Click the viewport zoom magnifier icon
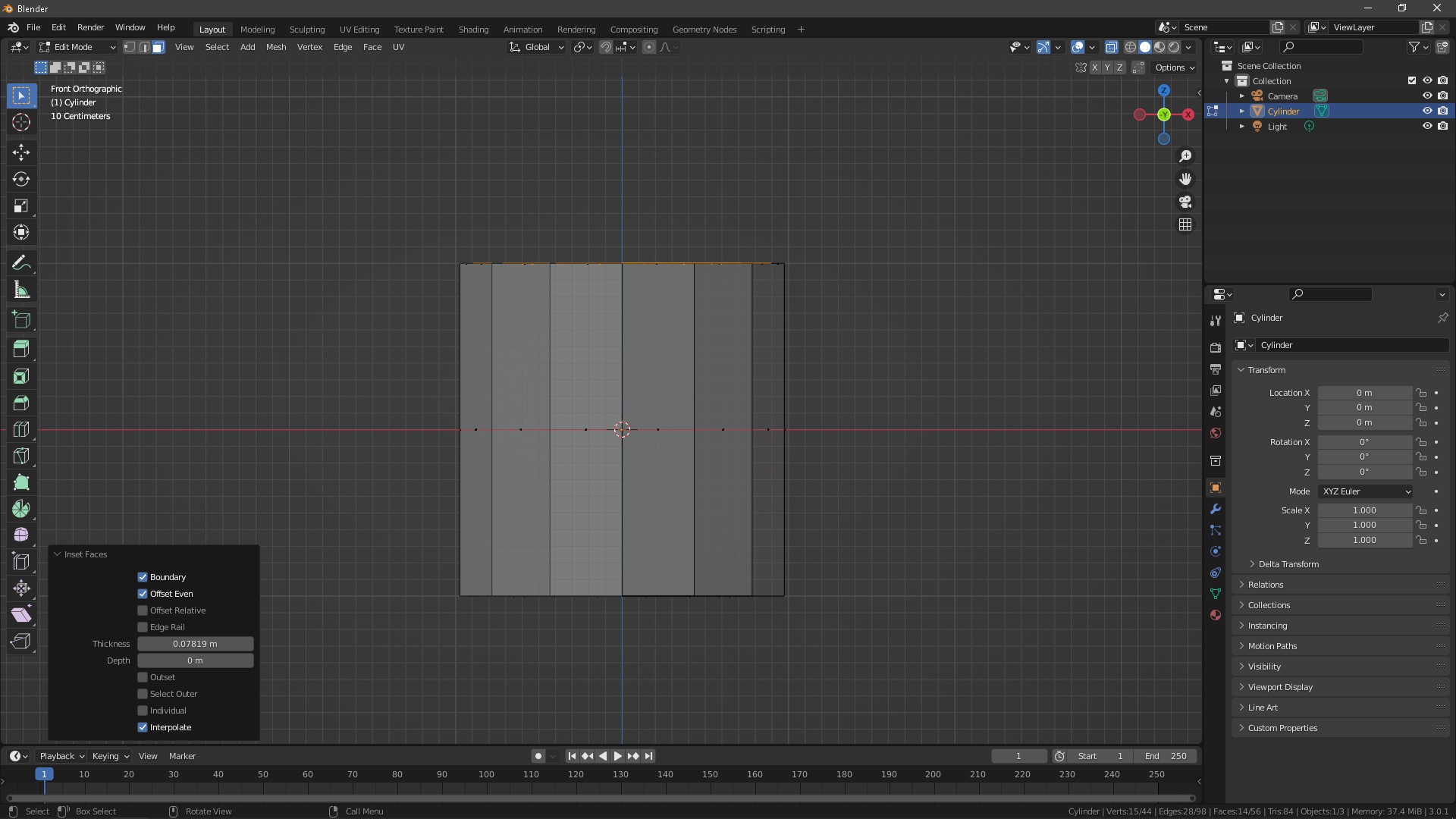The image size is (1456, 819). point(1185,156)
